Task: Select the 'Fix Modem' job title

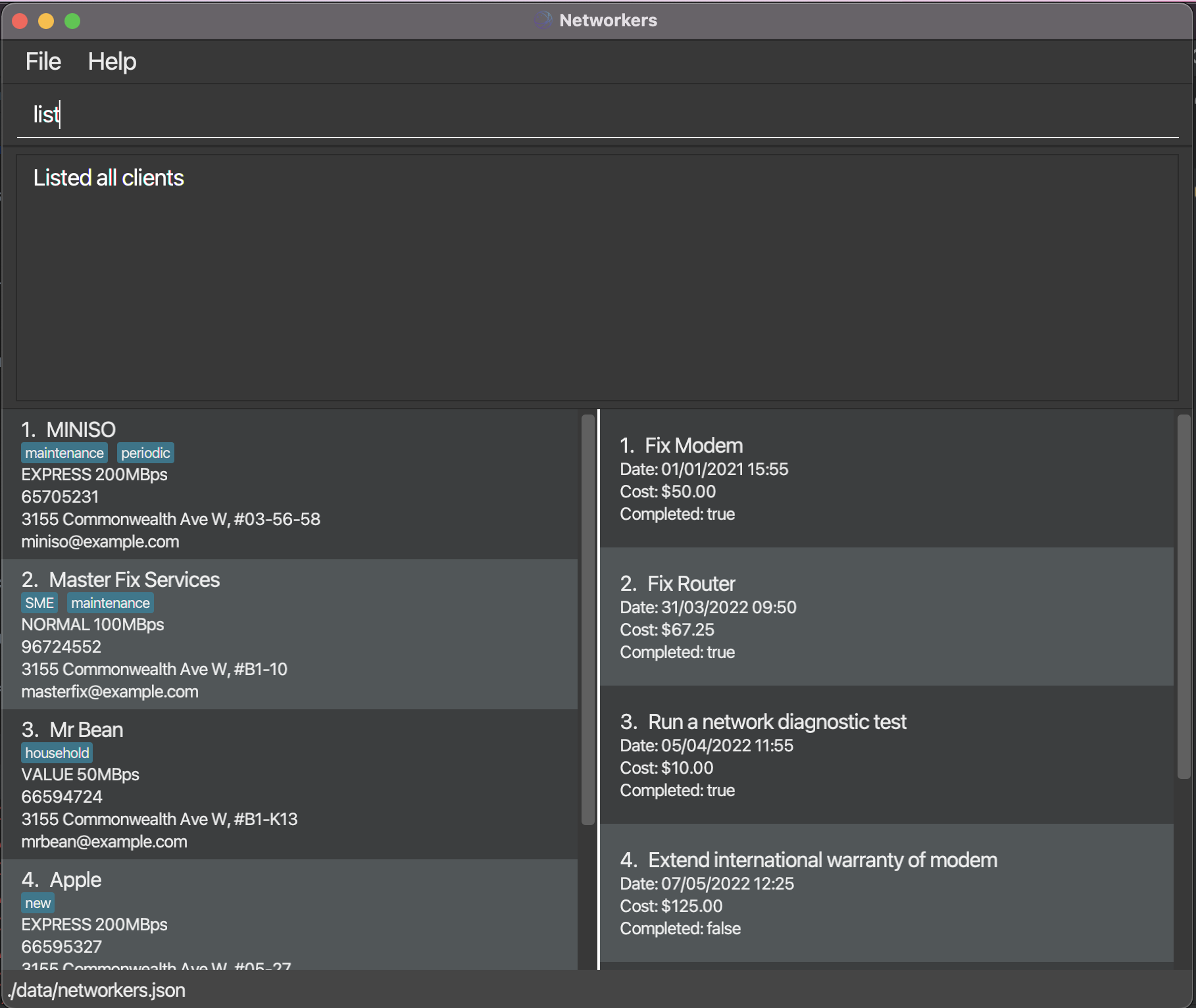Action: (x=693, y=445)
